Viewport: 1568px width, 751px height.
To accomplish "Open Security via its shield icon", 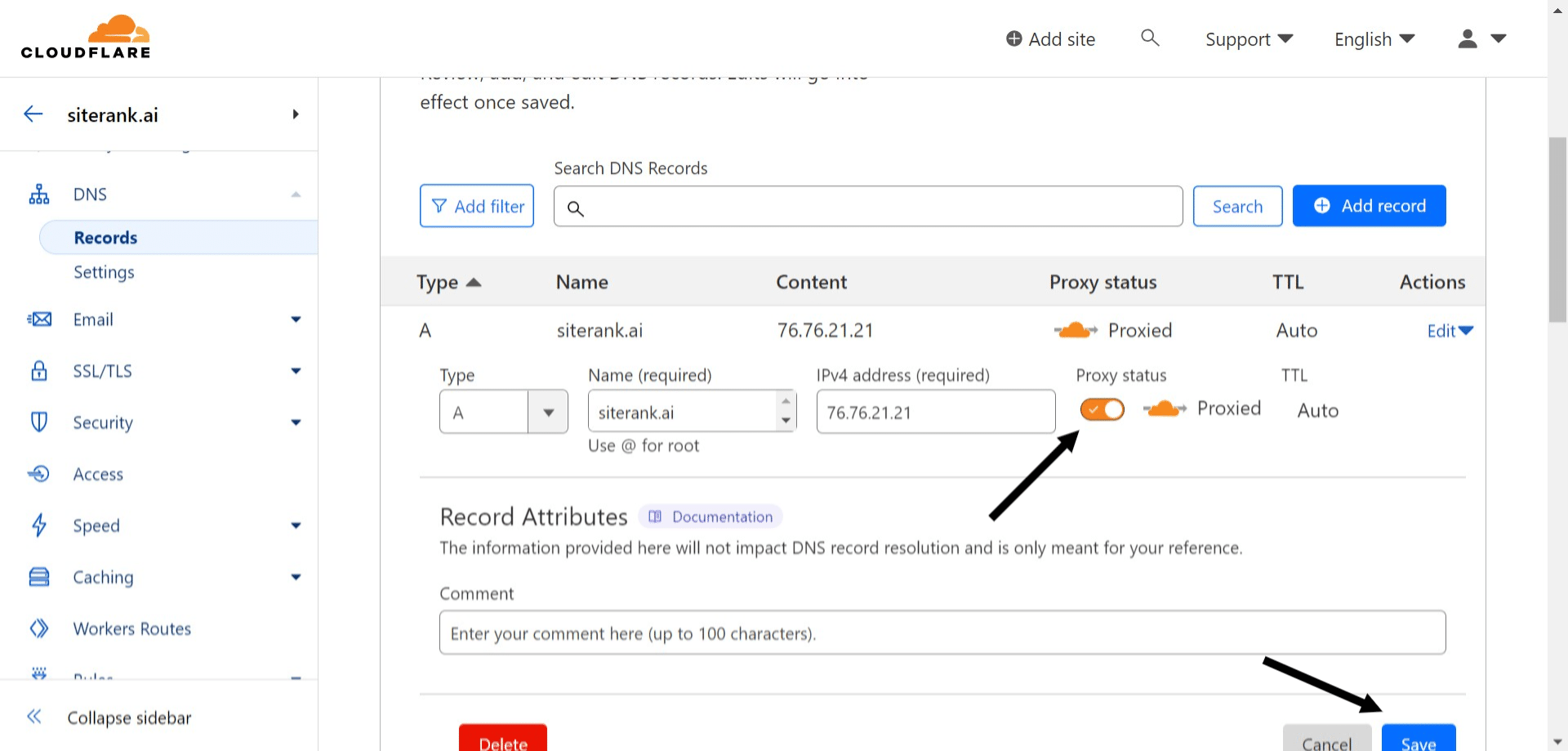I will click(38, 422).
